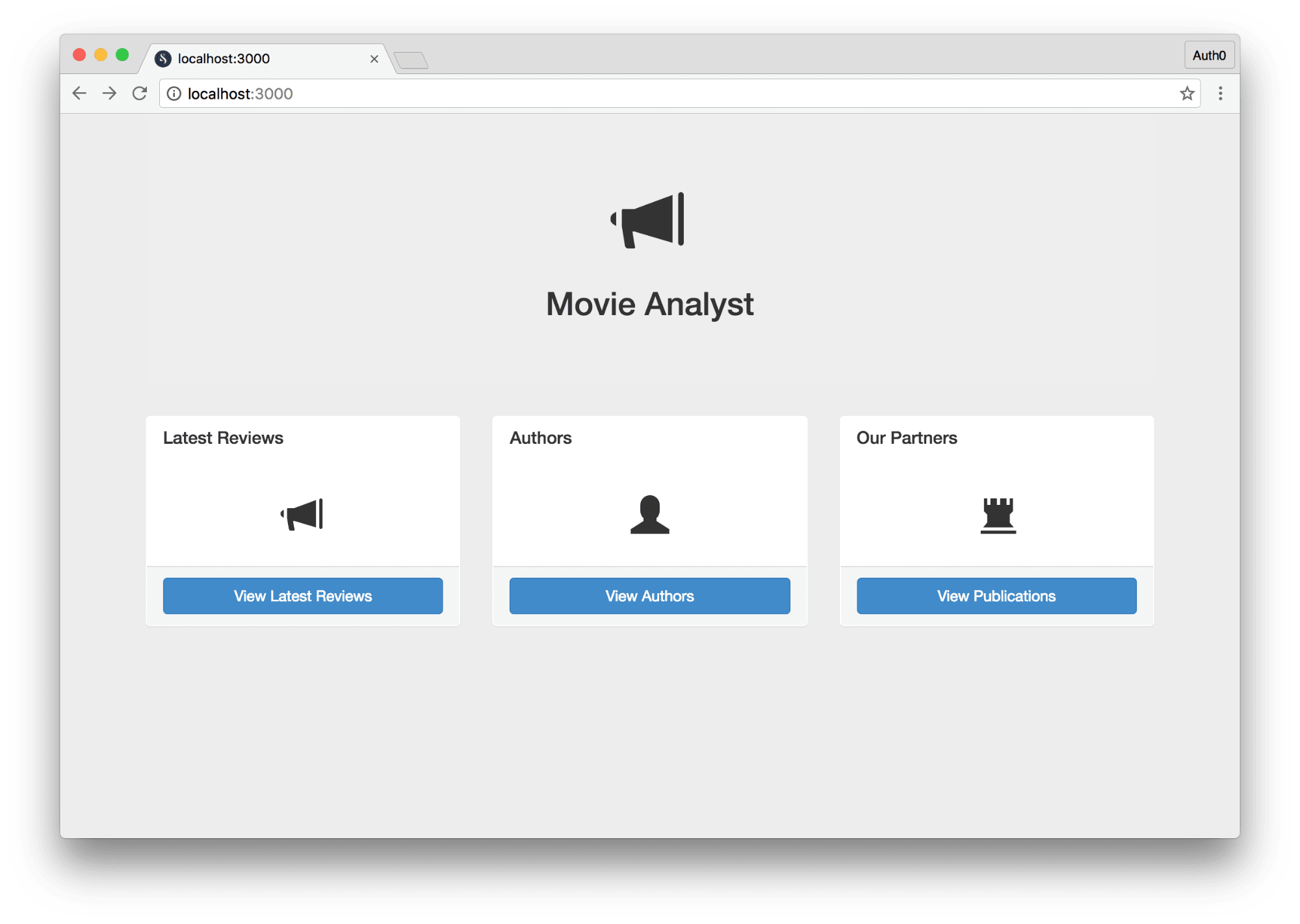
Task: Click the megaphone icon in Latest Reviews card
Action: (302, 515)
